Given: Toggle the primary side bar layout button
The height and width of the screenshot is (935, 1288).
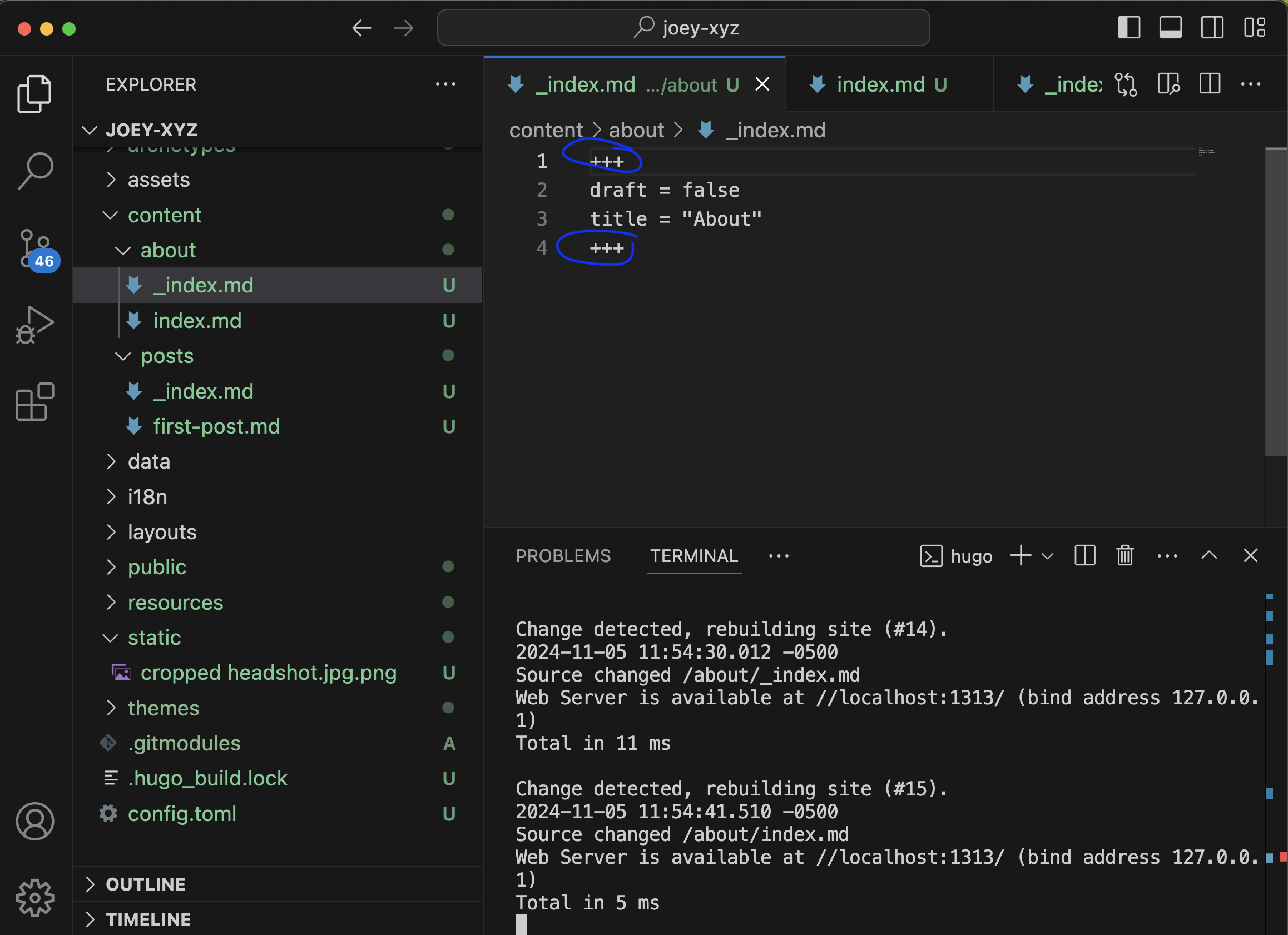Looking at the screenshot, I should (x=1128, y=28).
